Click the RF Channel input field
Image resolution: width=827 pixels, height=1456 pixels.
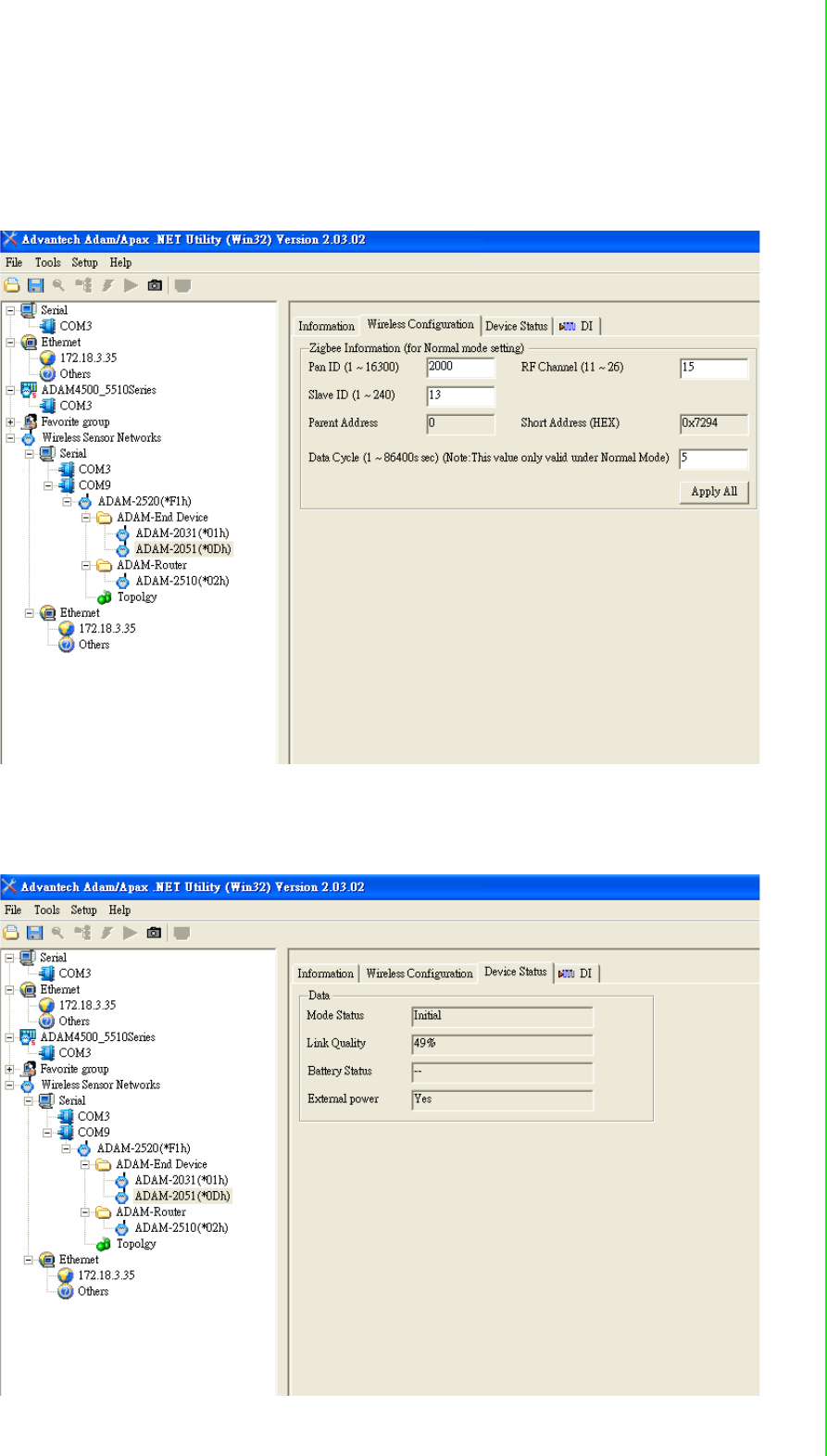(714, 368)
